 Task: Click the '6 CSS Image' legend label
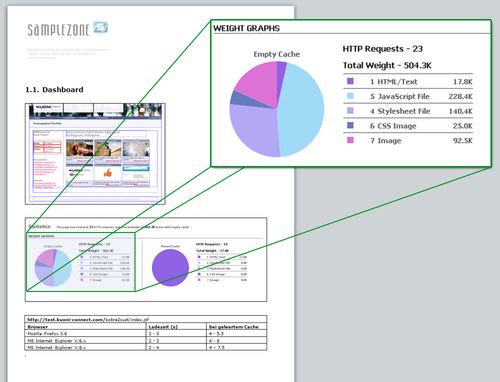click(393, 126)
